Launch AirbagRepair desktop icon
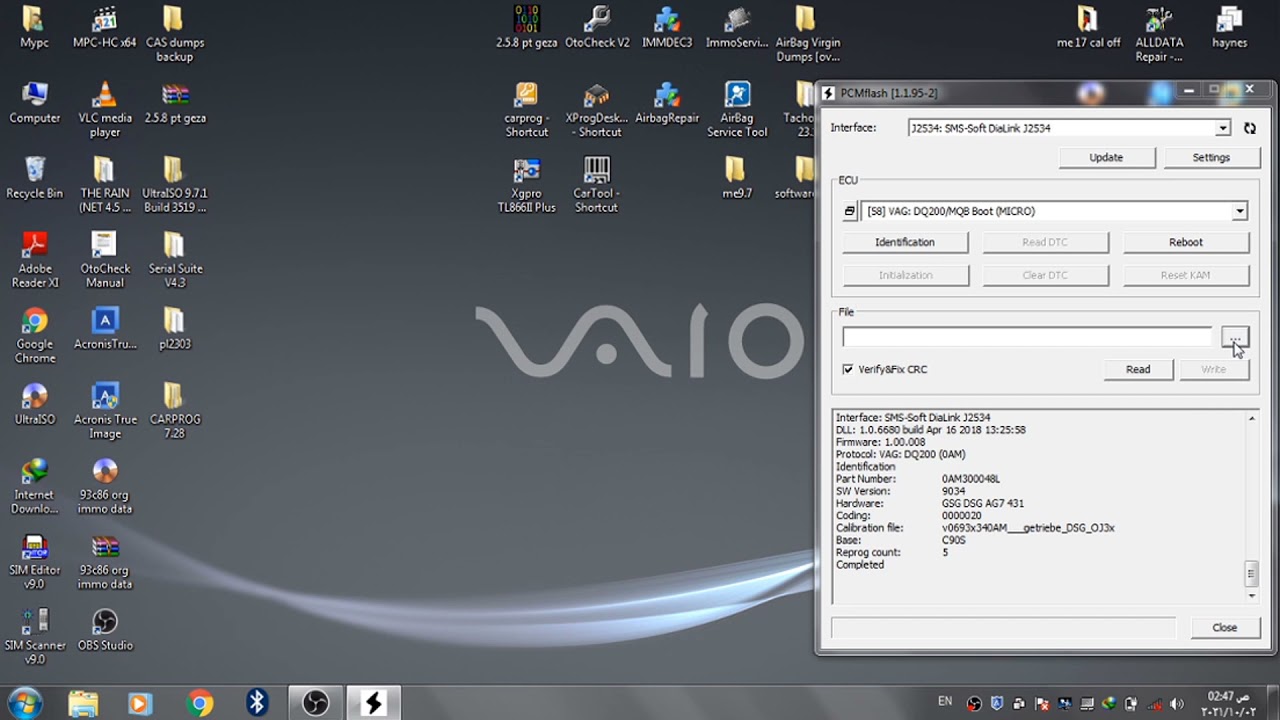This screenshot has height=720, width=1280. (667, 102)
